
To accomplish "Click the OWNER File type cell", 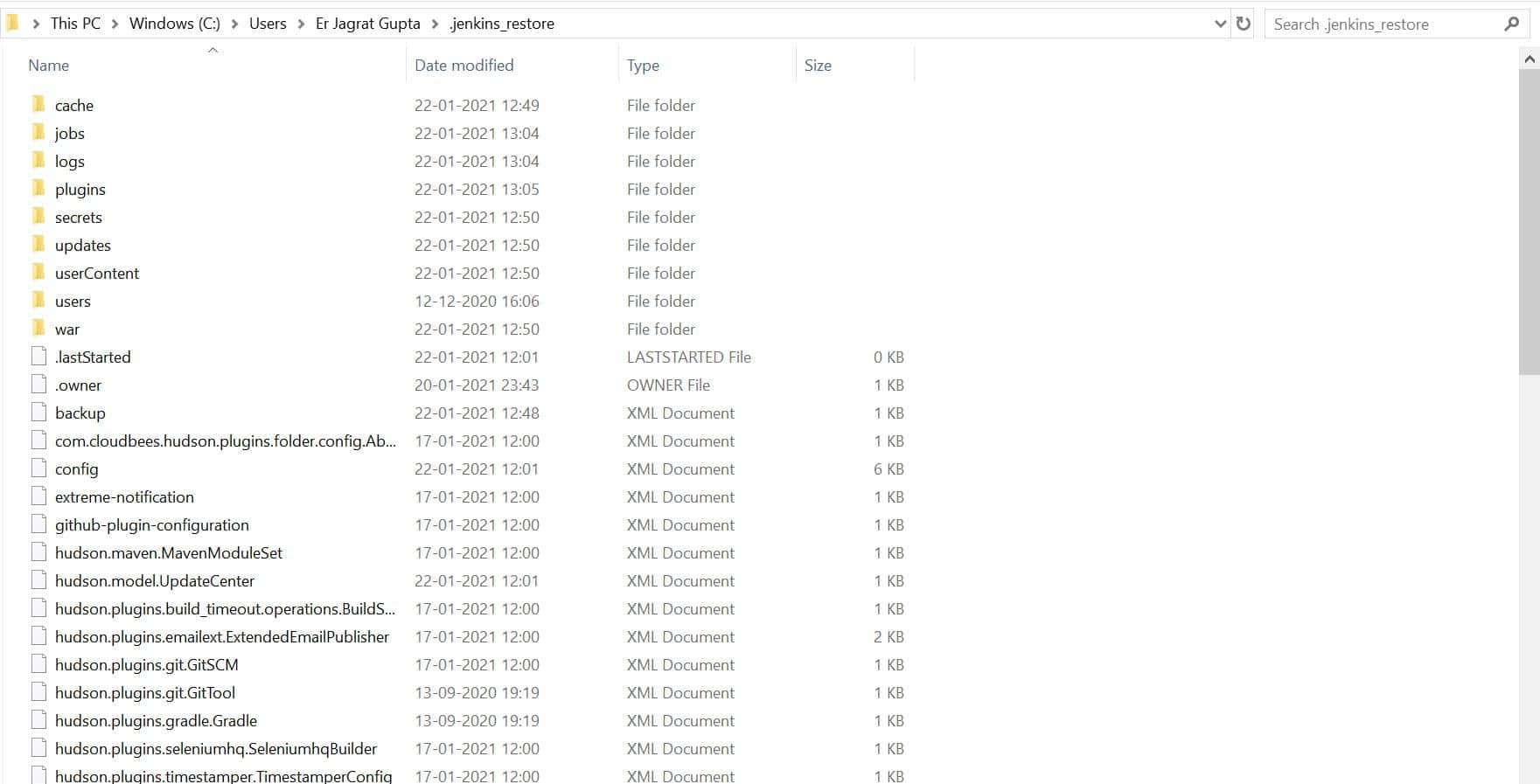I will tap(668, 385).
